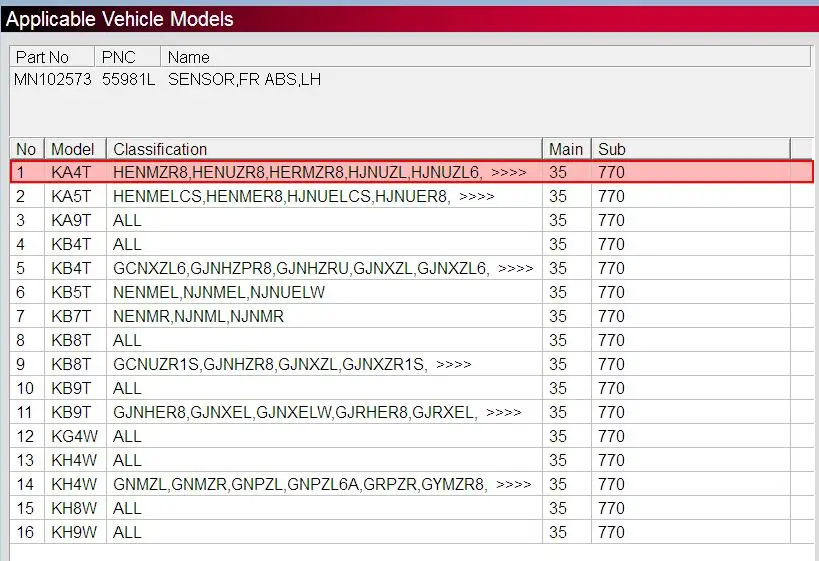
Task: Select classification NENMR,NJNML,NJNMR
Action: click(198, 317)
